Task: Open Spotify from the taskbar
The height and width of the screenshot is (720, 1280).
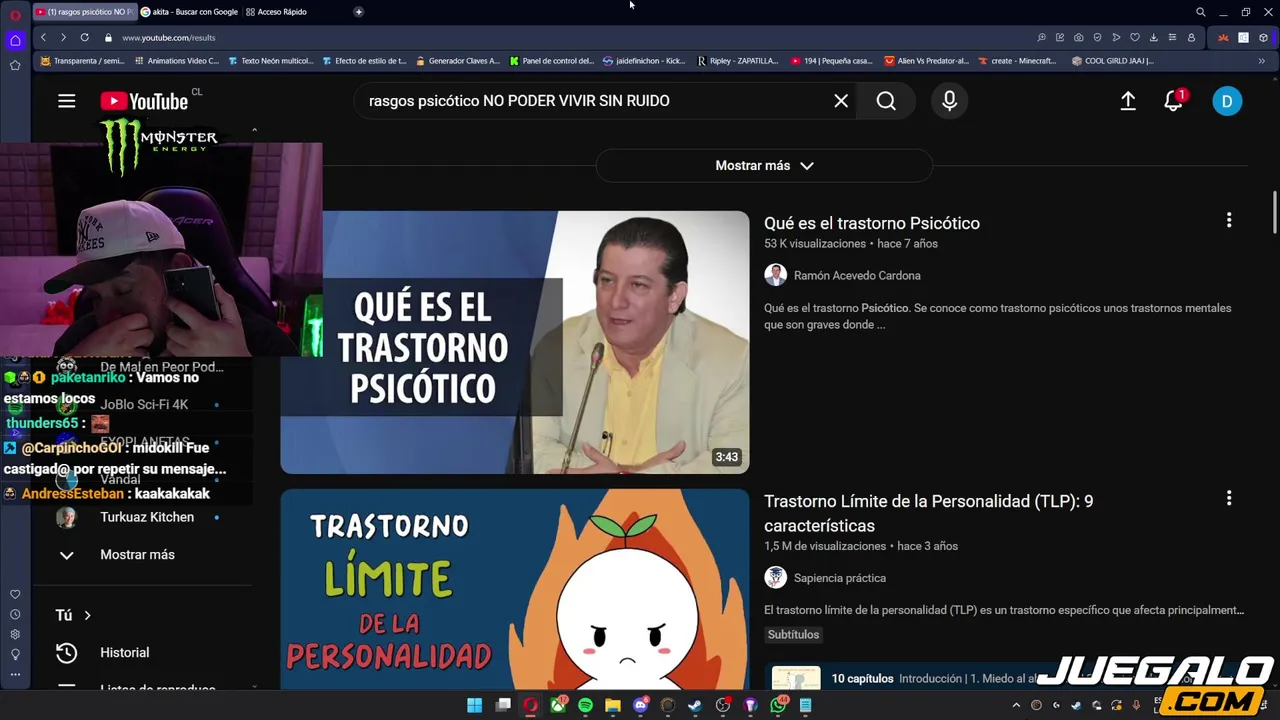Action: pos(585,705)
